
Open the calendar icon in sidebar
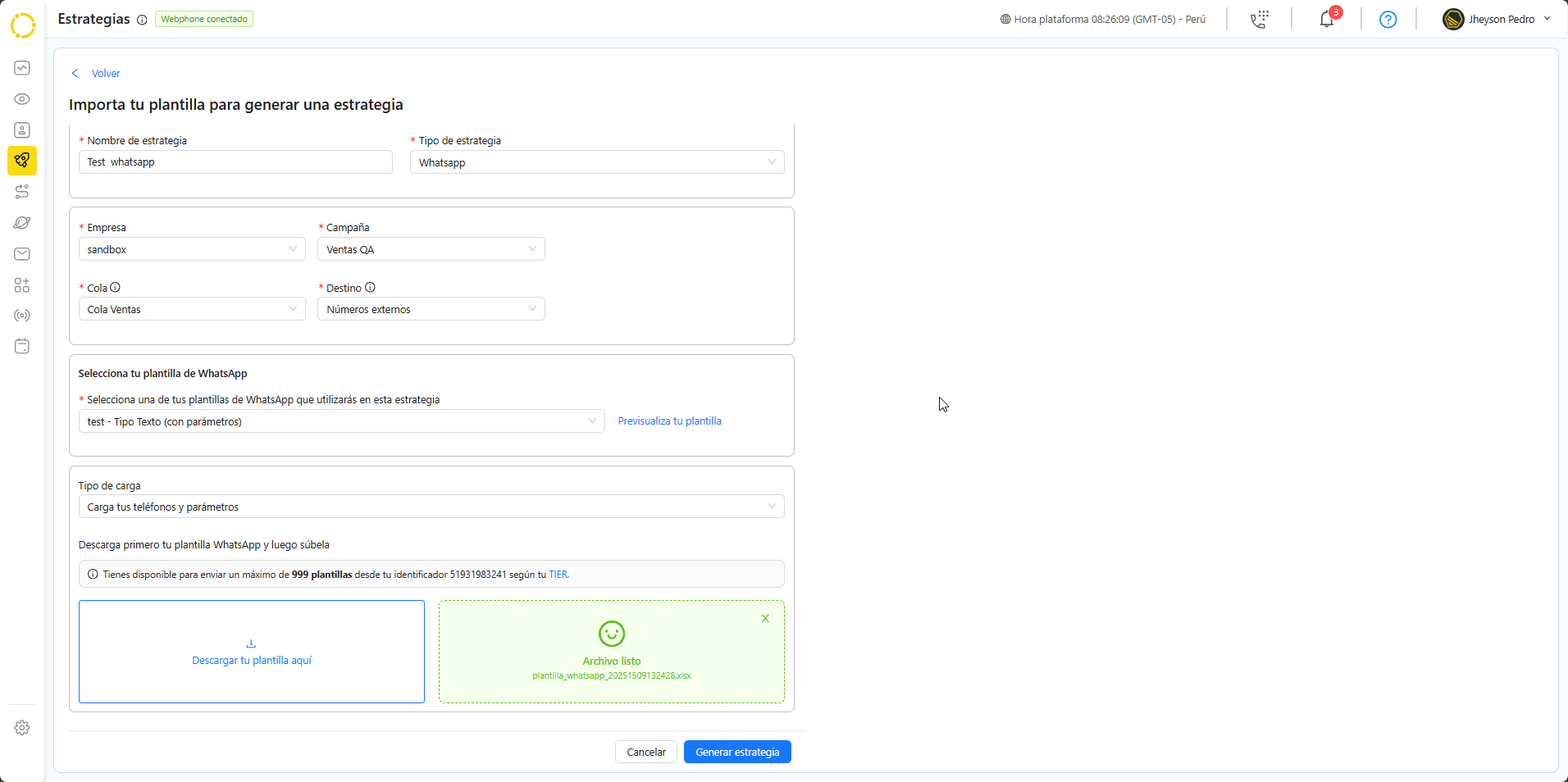22,347
